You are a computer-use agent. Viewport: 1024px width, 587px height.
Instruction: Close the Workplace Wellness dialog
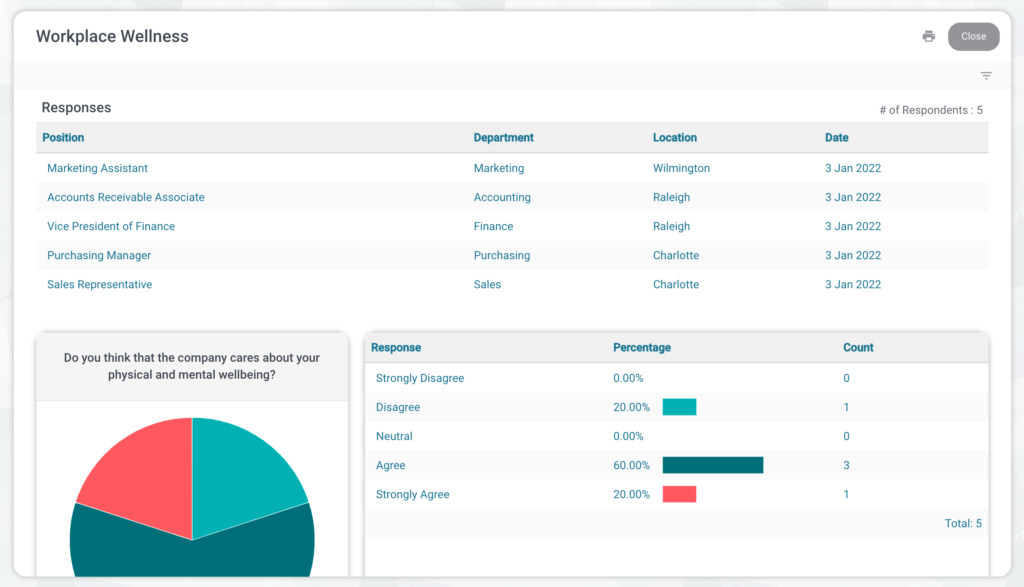[973, 37]
